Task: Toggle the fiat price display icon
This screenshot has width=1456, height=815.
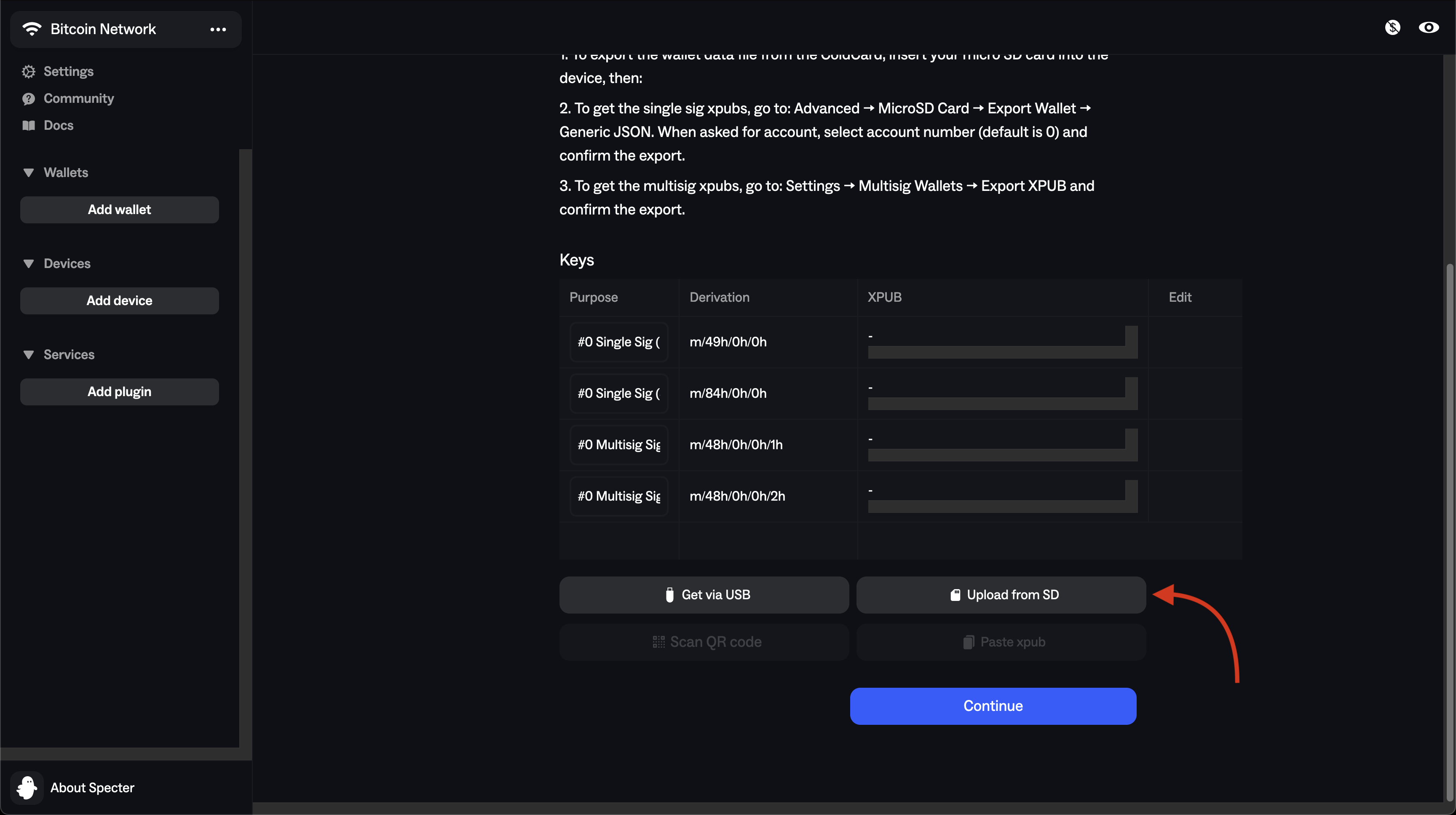Action: pos(1392,27)
